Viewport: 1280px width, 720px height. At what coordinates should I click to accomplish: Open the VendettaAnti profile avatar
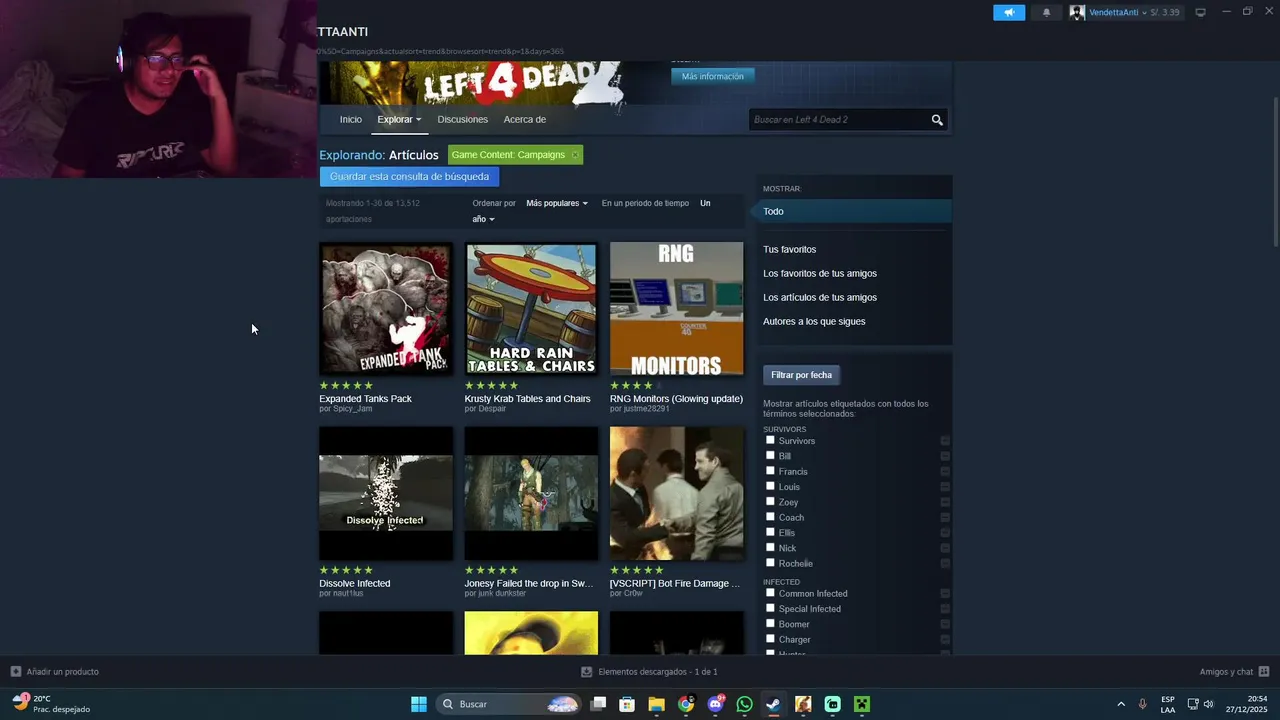pyautogui.click(x=1077, y=12)
